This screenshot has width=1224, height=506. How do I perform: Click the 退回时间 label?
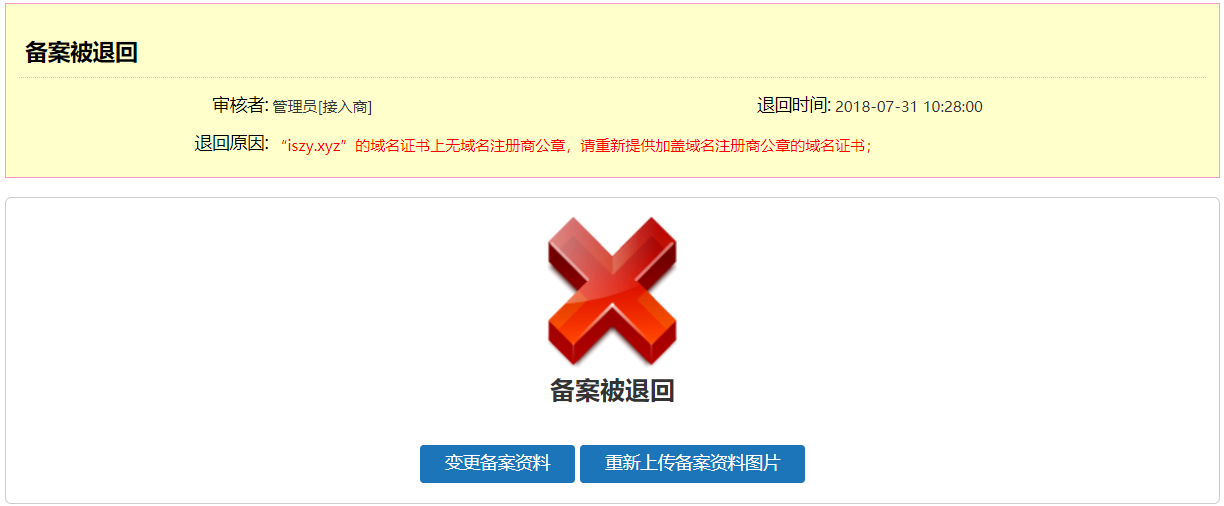click(794, 105)
